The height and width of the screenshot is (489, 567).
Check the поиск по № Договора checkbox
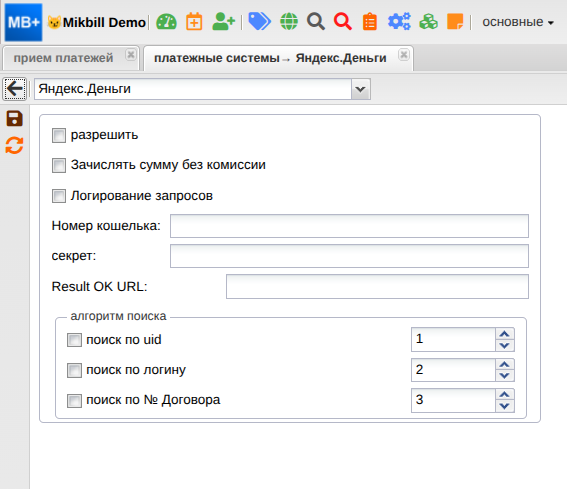coord(74,401)
